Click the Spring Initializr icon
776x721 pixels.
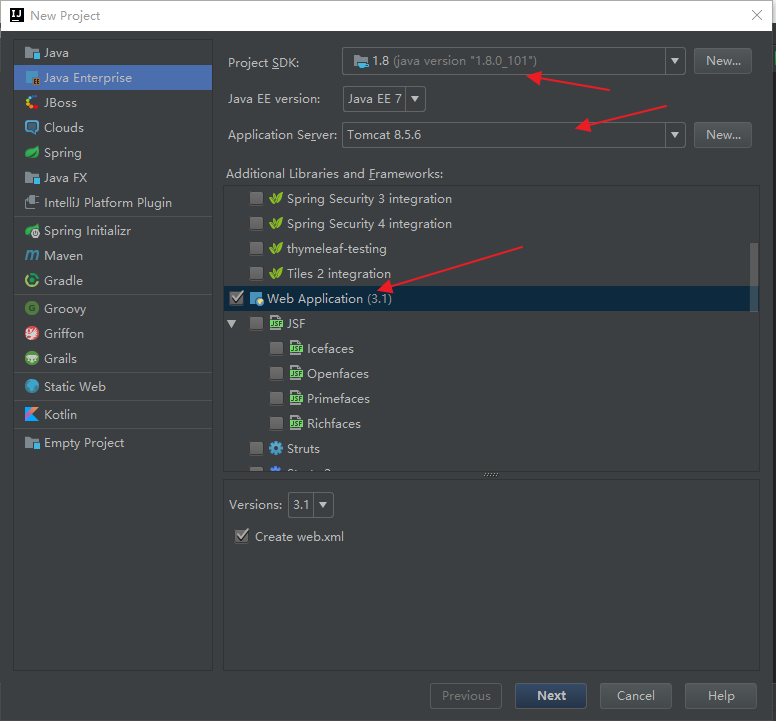[32, 231]
